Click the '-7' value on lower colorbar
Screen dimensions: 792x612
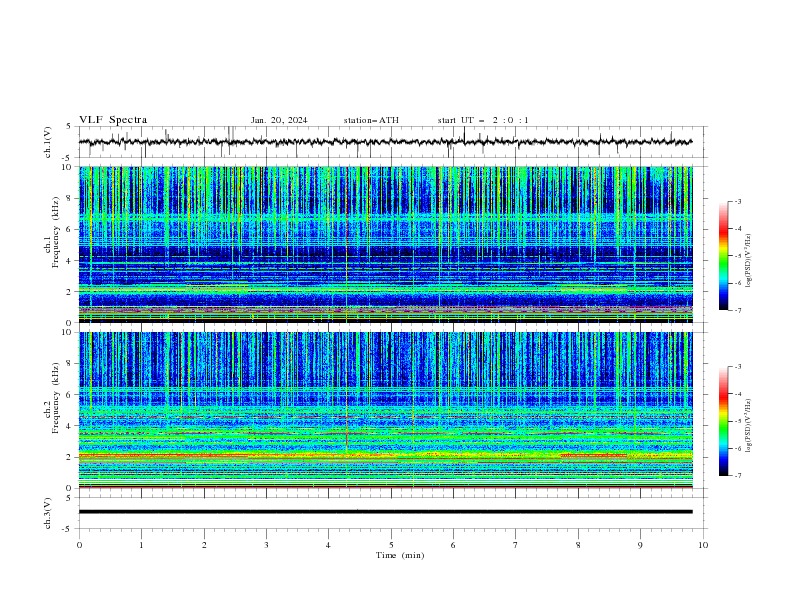pos(737,476)
